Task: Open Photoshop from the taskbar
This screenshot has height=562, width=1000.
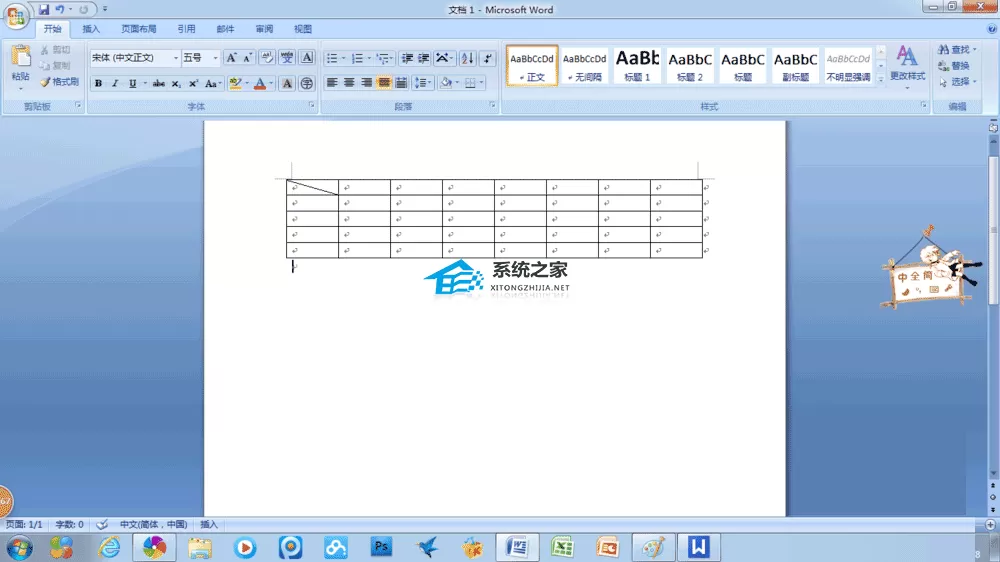Action: coord(381,547)
